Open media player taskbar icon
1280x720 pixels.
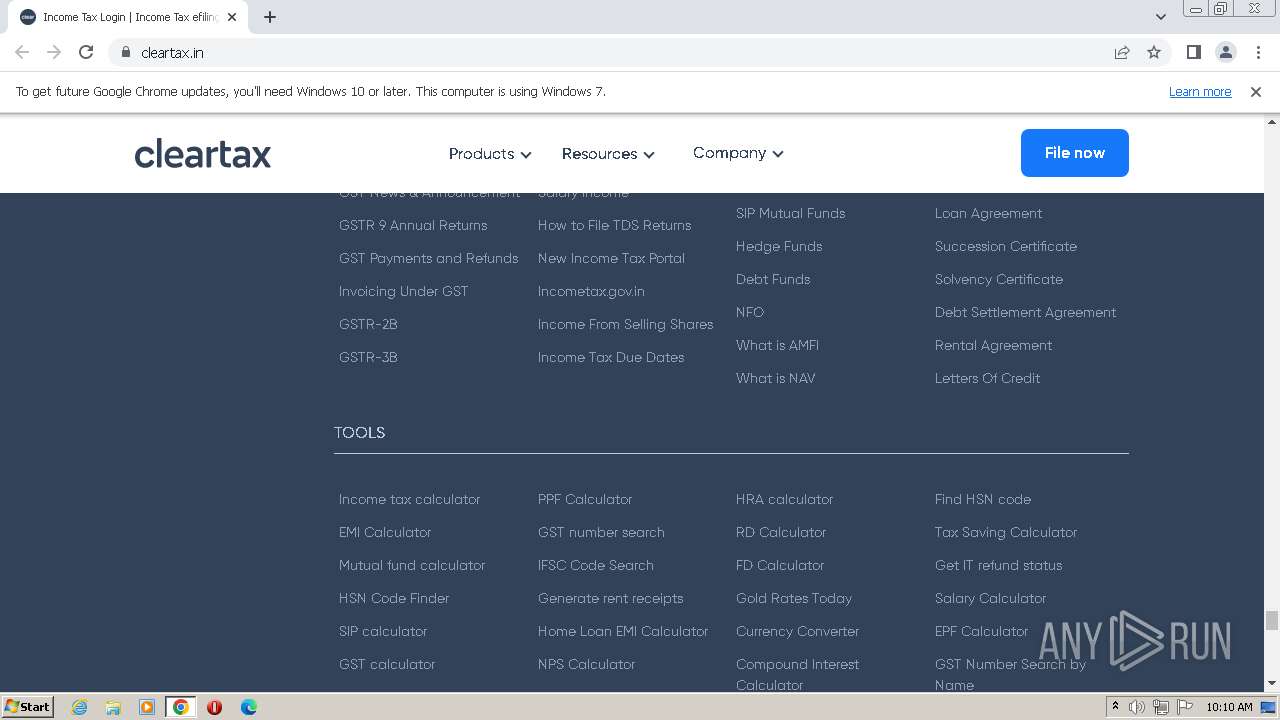click(x=147, y=707)
